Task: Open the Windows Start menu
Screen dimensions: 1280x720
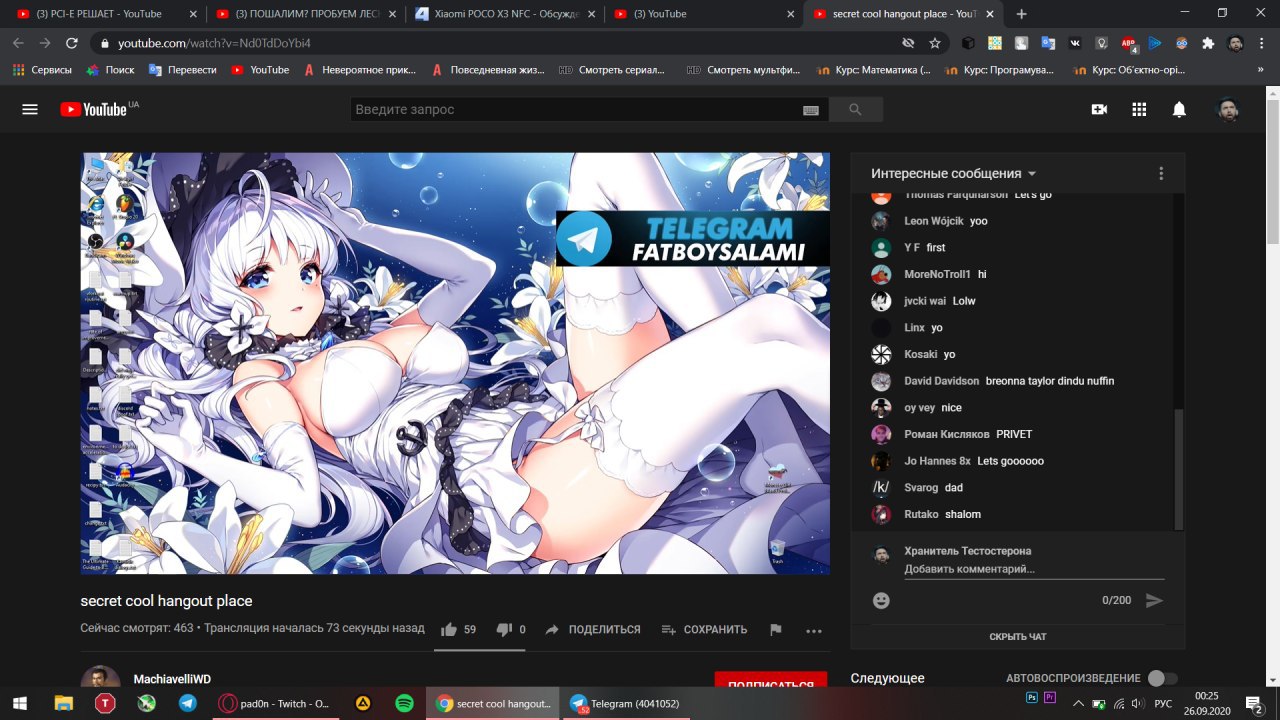Action: click(19, 703)
